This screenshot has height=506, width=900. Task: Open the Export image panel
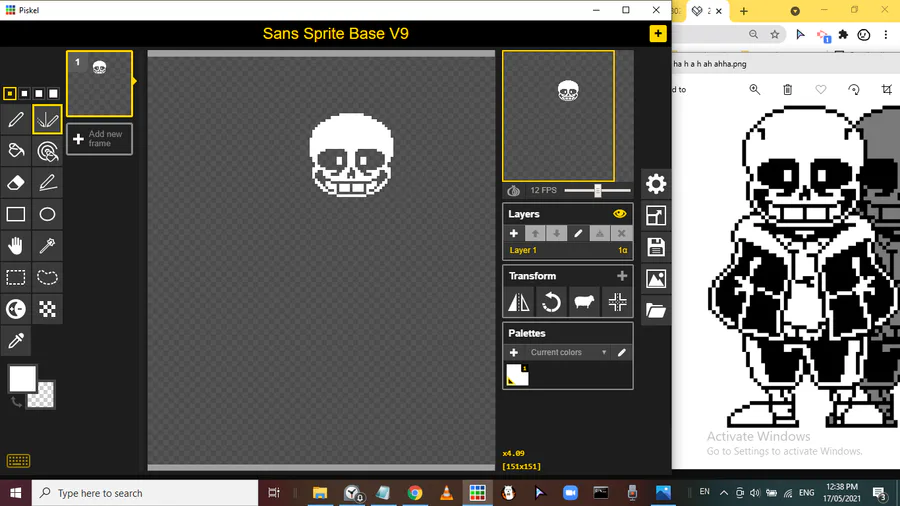pyautogui.click(x=655, y=279)
